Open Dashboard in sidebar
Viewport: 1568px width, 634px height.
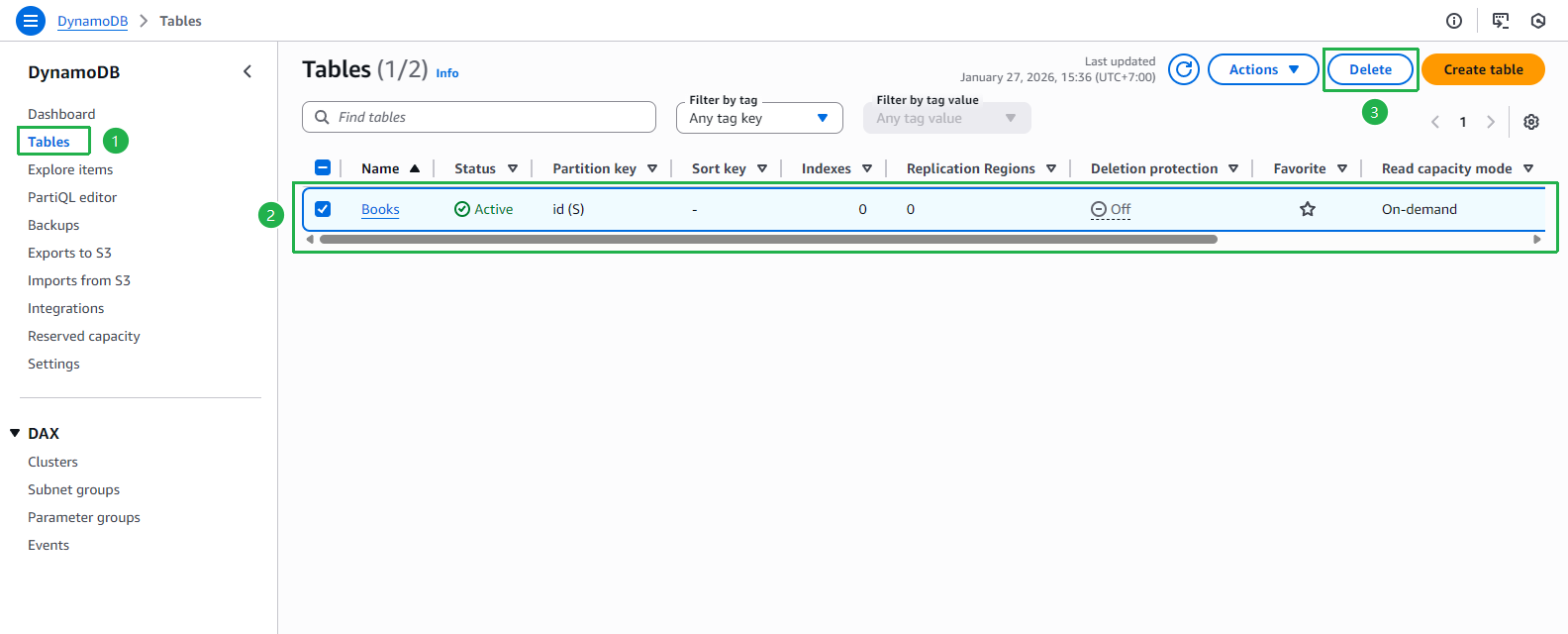click(x=61, y=114)
